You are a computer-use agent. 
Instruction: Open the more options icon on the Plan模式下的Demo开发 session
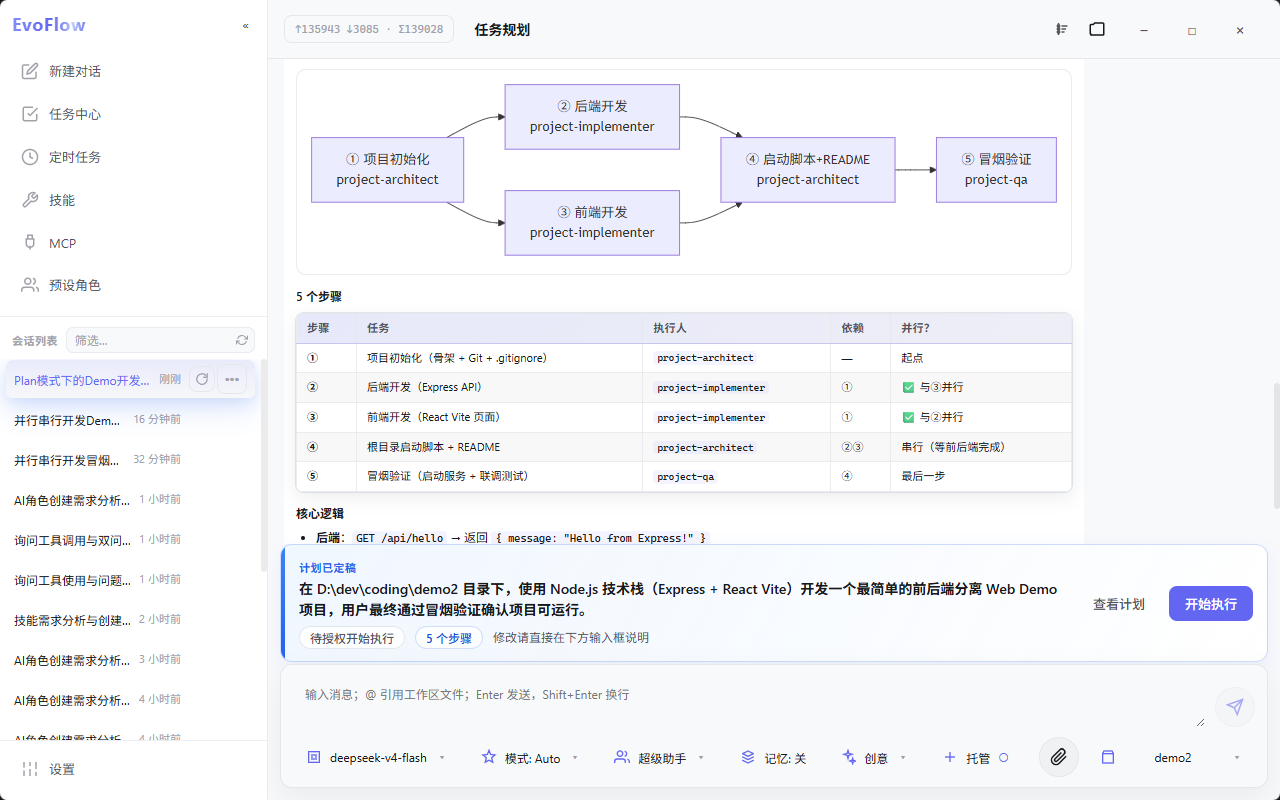click(x=232, y=379)
